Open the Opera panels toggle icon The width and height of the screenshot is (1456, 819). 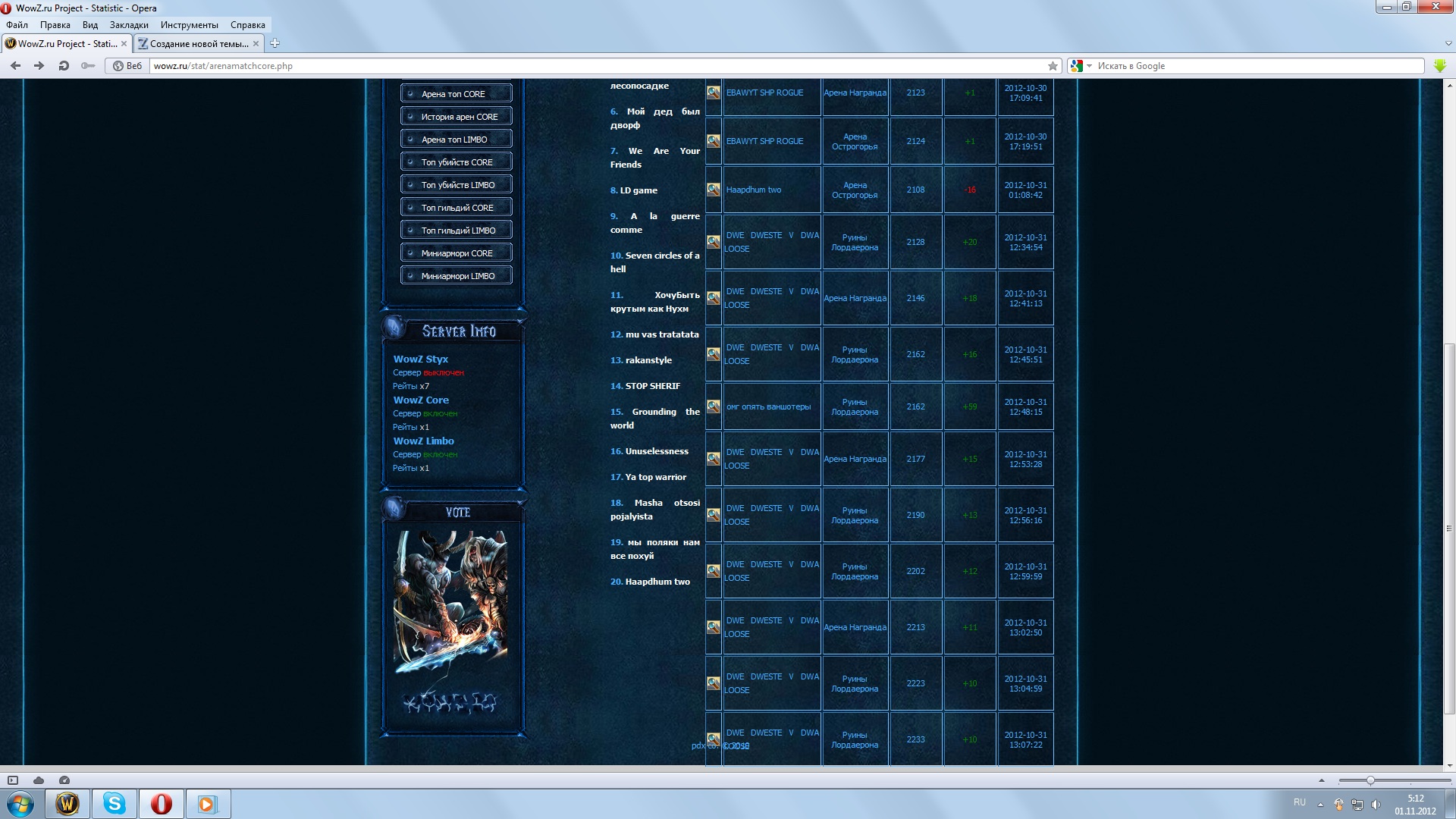pos(13,780)
